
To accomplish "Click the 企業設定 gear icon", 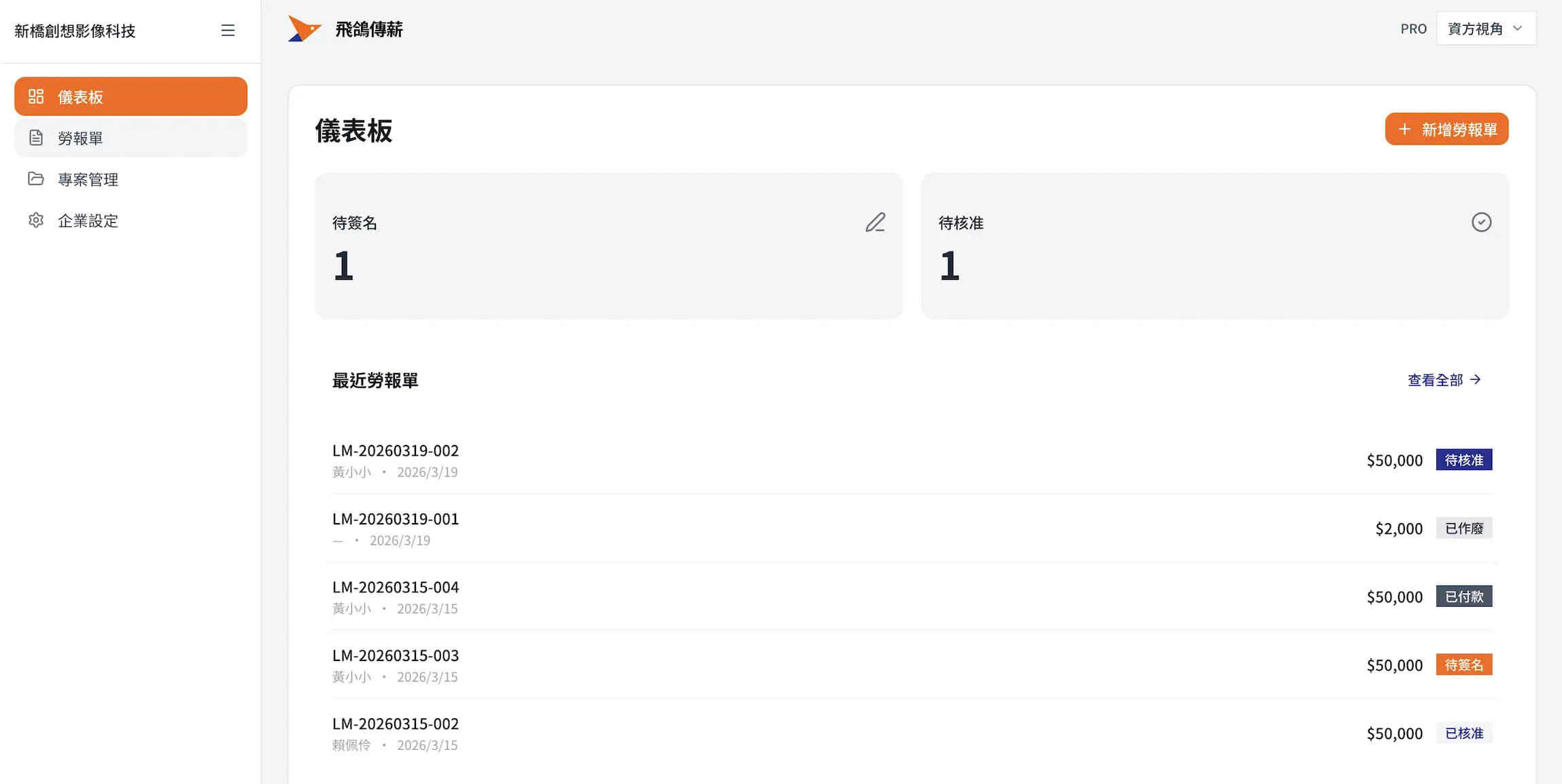I will pyautogui.click(x=36, y=220).
